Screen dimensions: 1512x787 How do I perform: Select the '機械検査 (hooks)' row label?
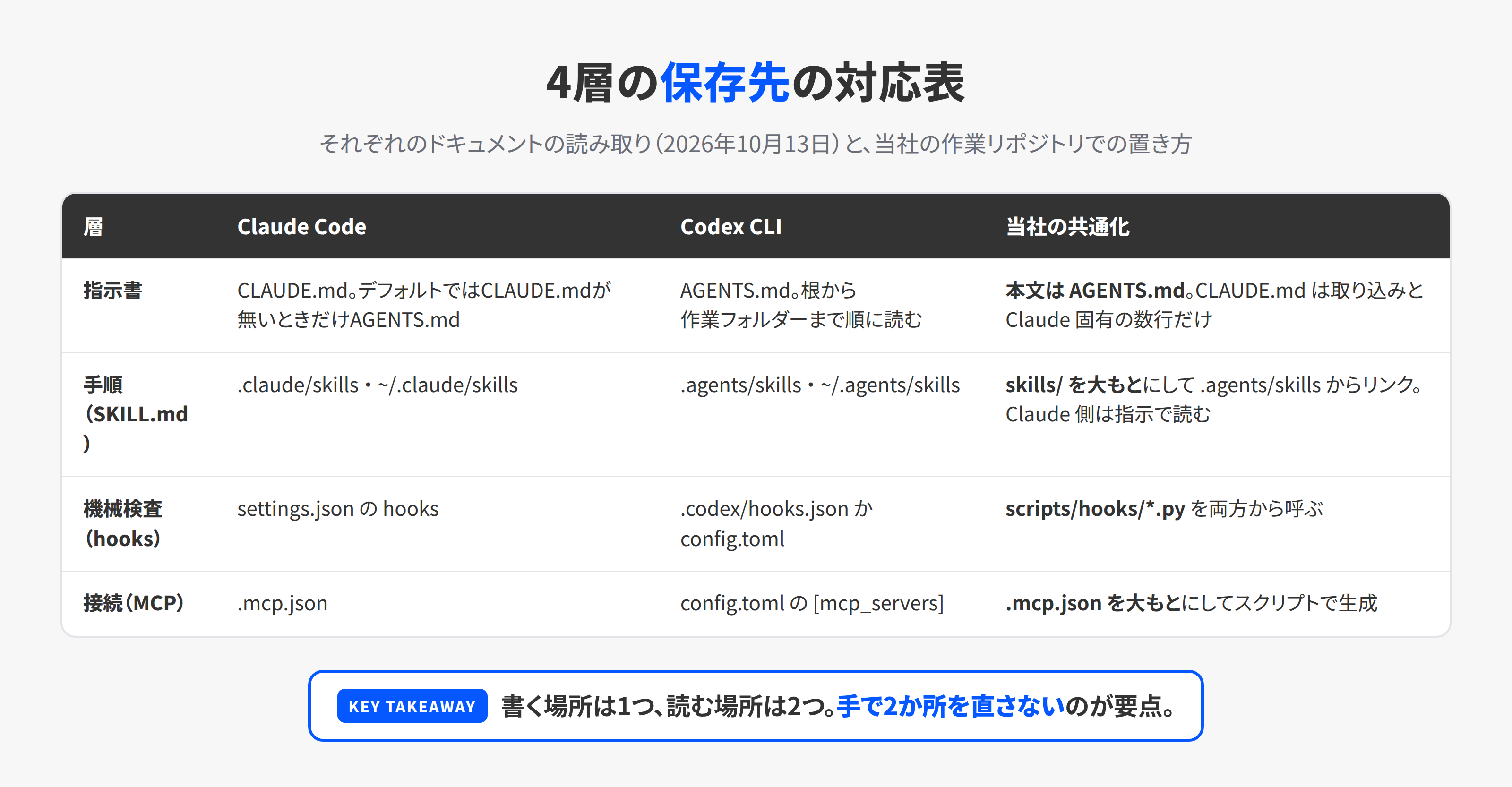tap(123, 523)
